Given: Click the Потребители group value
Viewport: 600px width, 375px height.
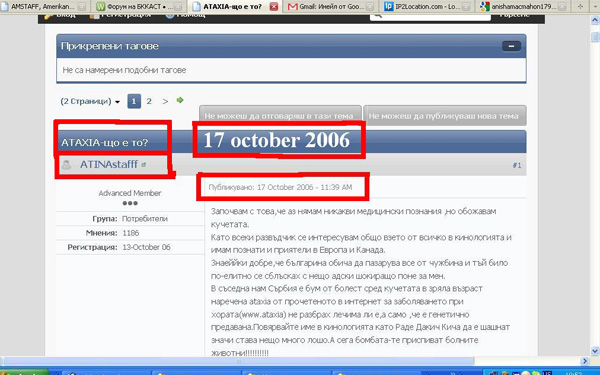Looking at the screenshot, I should point(145,219).
